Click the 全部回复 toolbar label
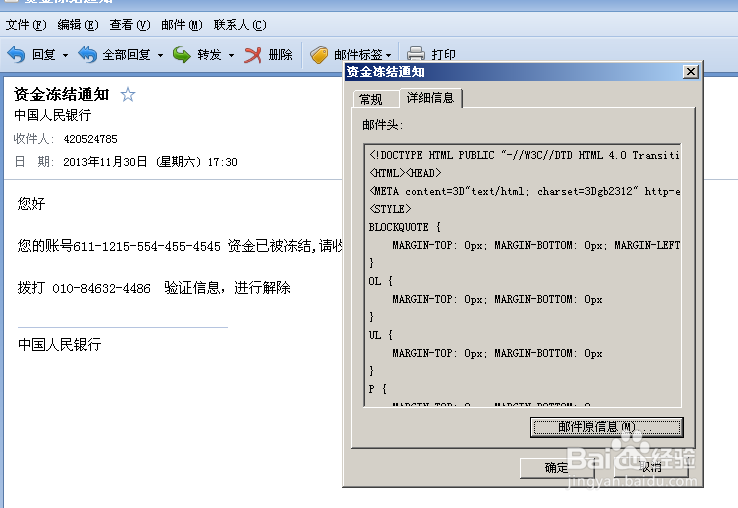 (x=127, y=55)
